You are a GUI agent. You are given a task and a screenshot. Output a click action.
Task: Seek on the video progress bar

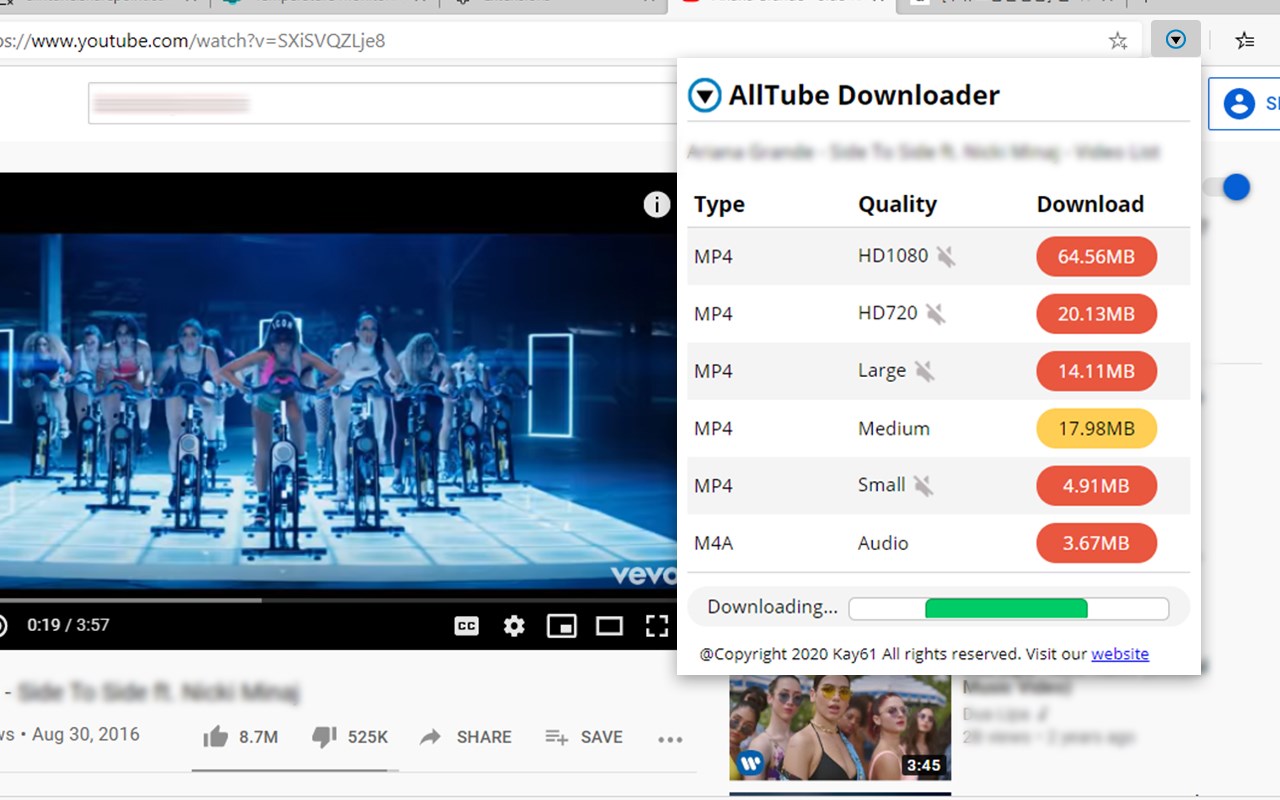(338, 600)
